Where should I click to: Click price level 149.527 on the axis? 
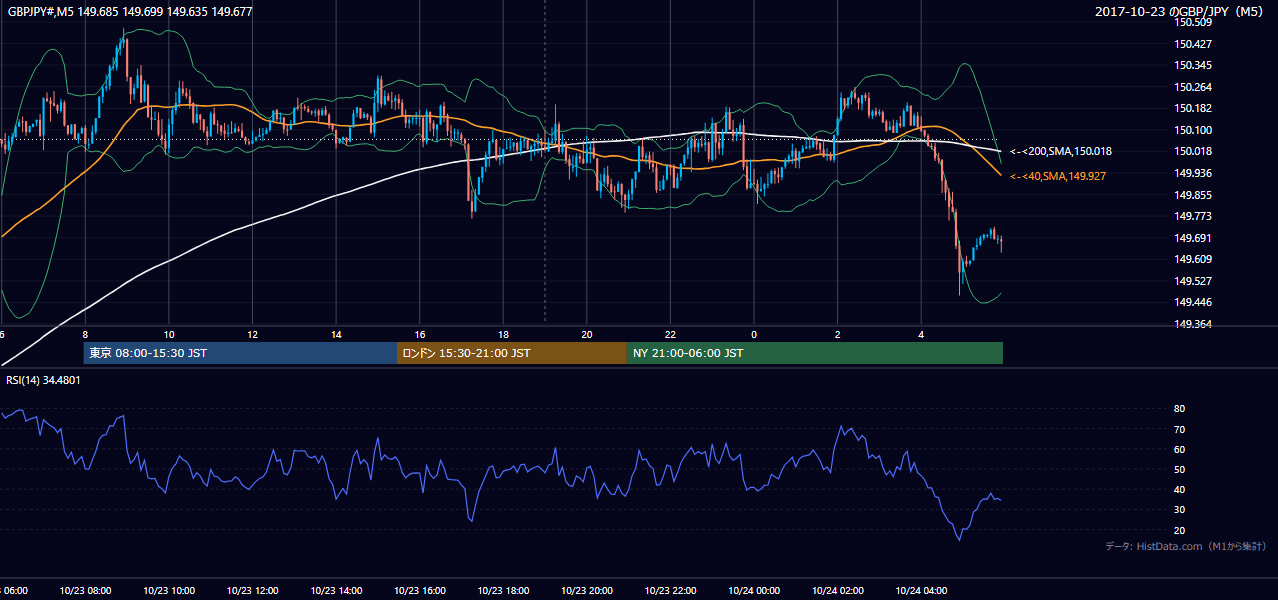pos(1192,281)
